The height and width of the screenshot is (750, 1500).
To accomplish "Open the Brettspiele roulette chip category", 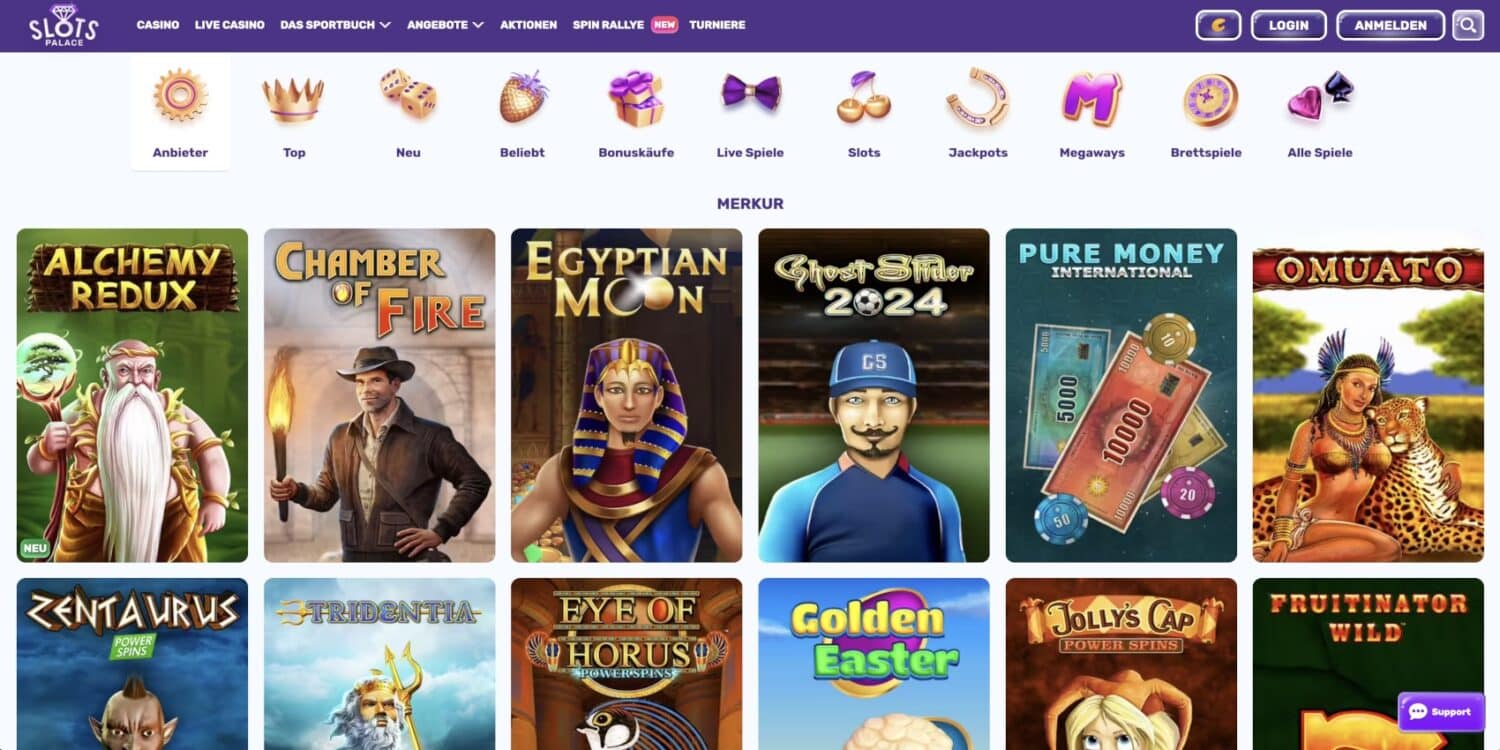I will click(x=1206, y=112).
